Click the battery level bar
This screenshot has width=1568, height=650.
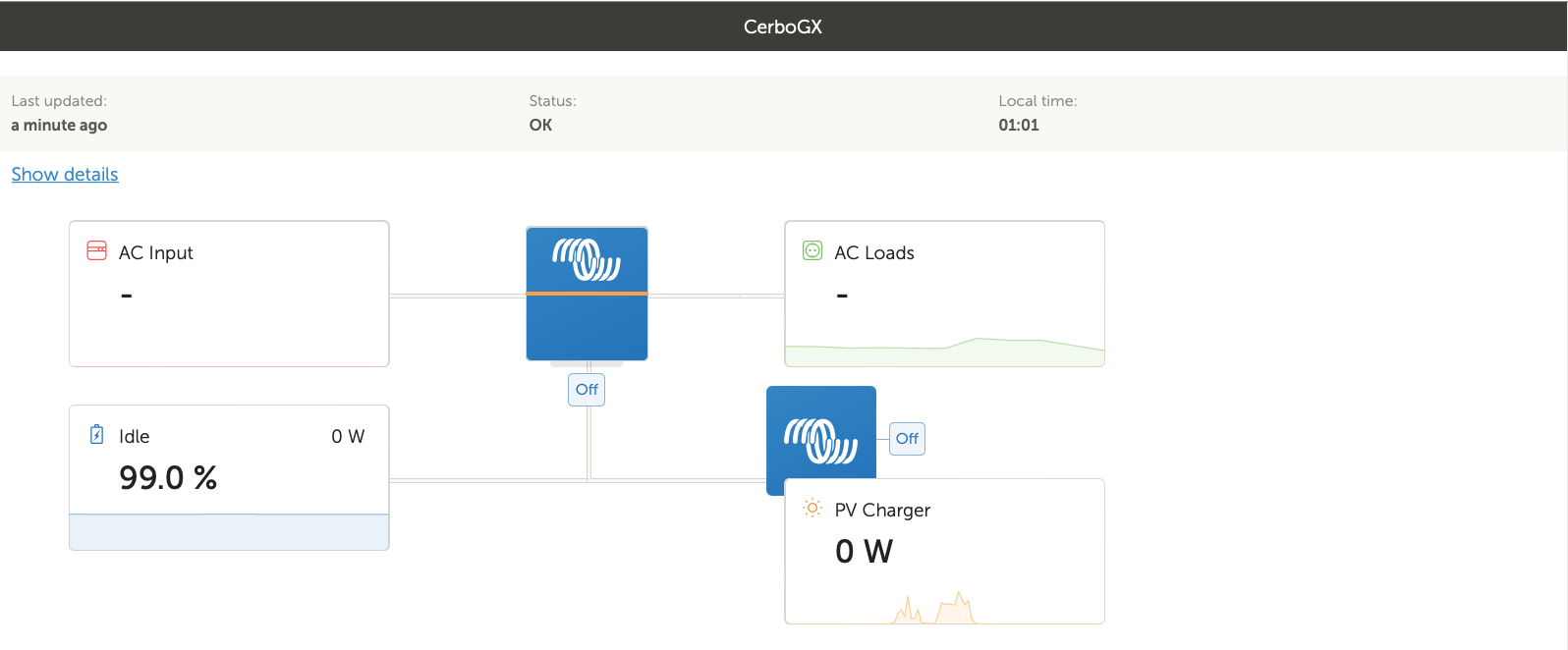coord(229,531)
